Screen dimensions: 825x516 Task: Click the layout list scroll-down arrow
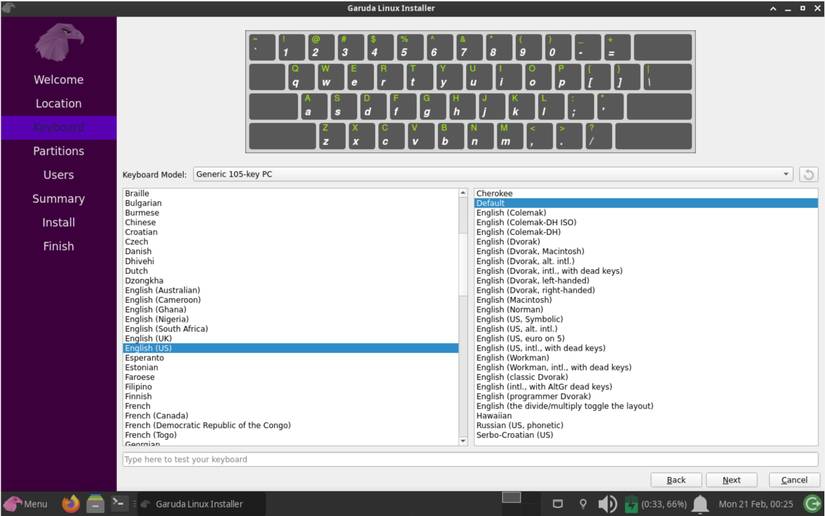click(x=463, y=441)
